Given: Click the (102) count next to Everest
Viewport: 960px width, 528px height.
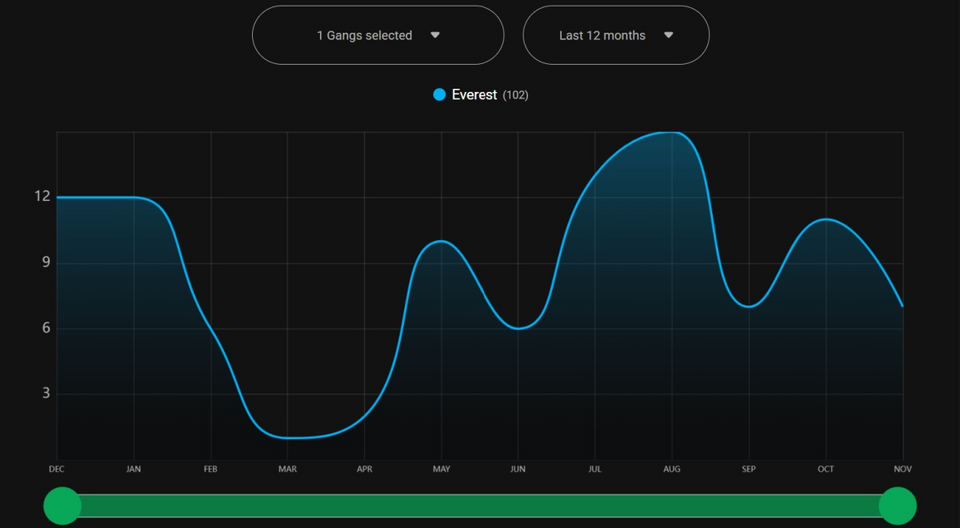Looking at the screenshot, I should pyautogui.click(x=515, y=95).
